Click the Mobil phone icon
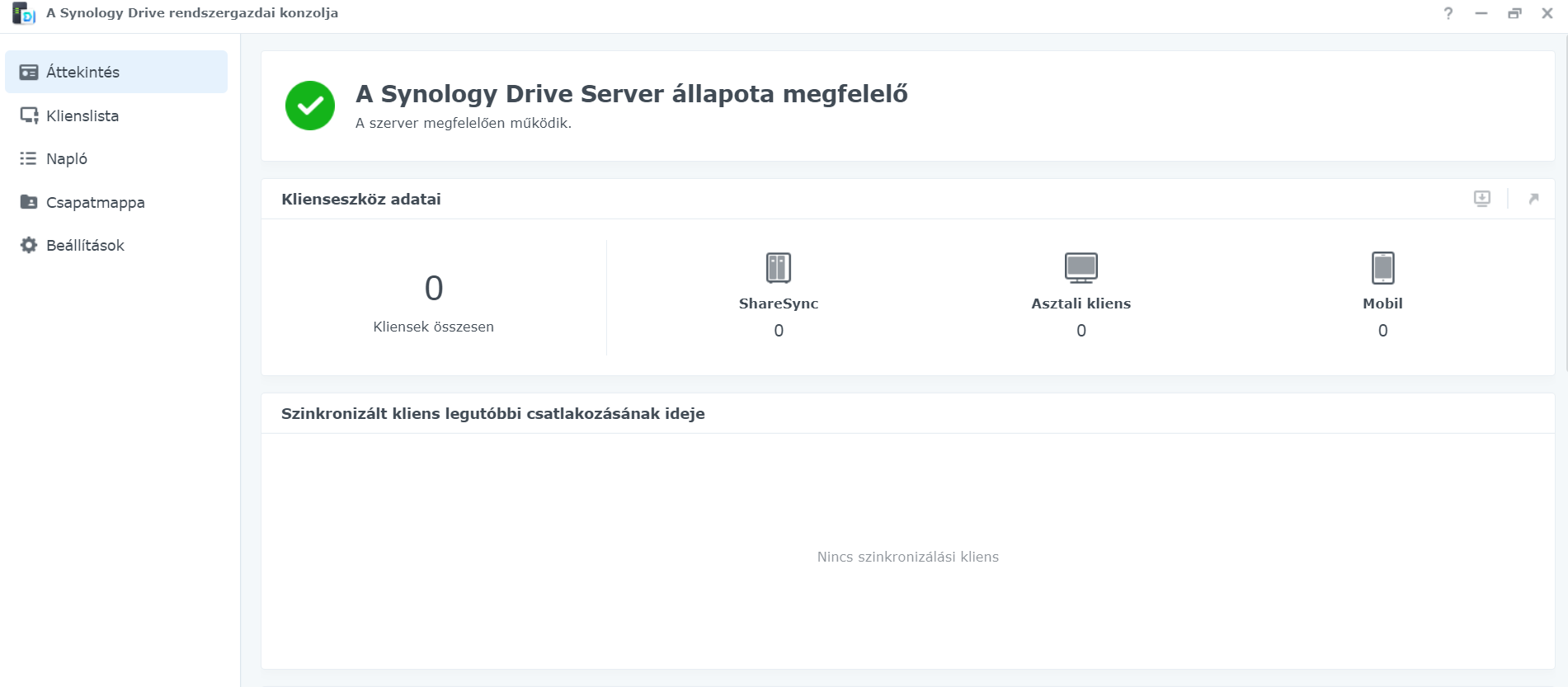The image size is (1568, 687). (1383, 268)
